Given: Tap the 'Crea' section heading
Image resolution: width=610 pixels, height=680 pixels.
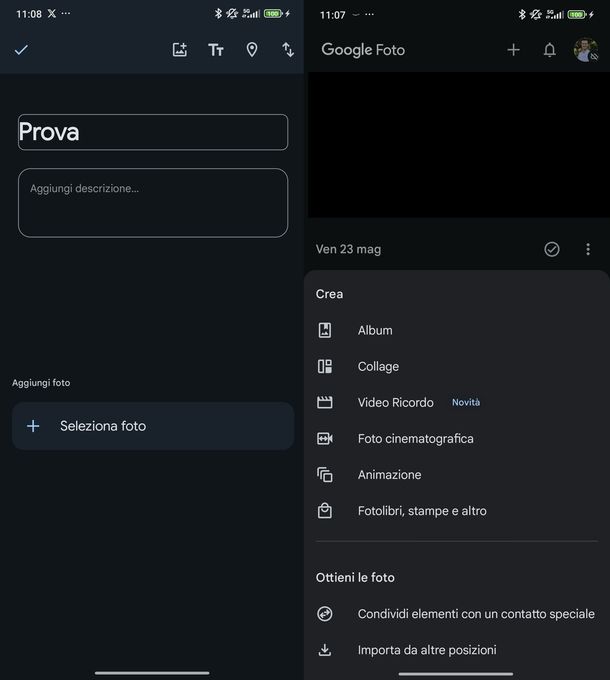Looking at the screenshot, I should pyautogui.click(x=329, y=294).
